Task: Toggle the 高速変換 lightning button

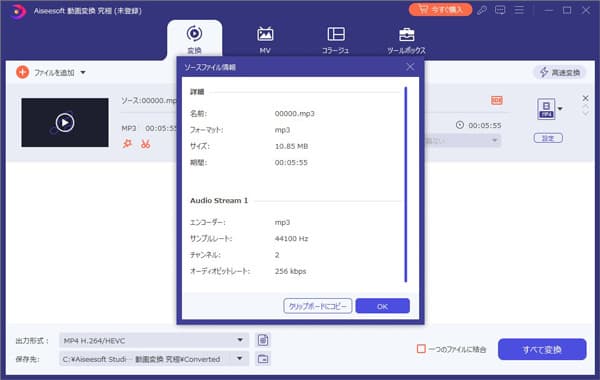Action: point(559,72)
